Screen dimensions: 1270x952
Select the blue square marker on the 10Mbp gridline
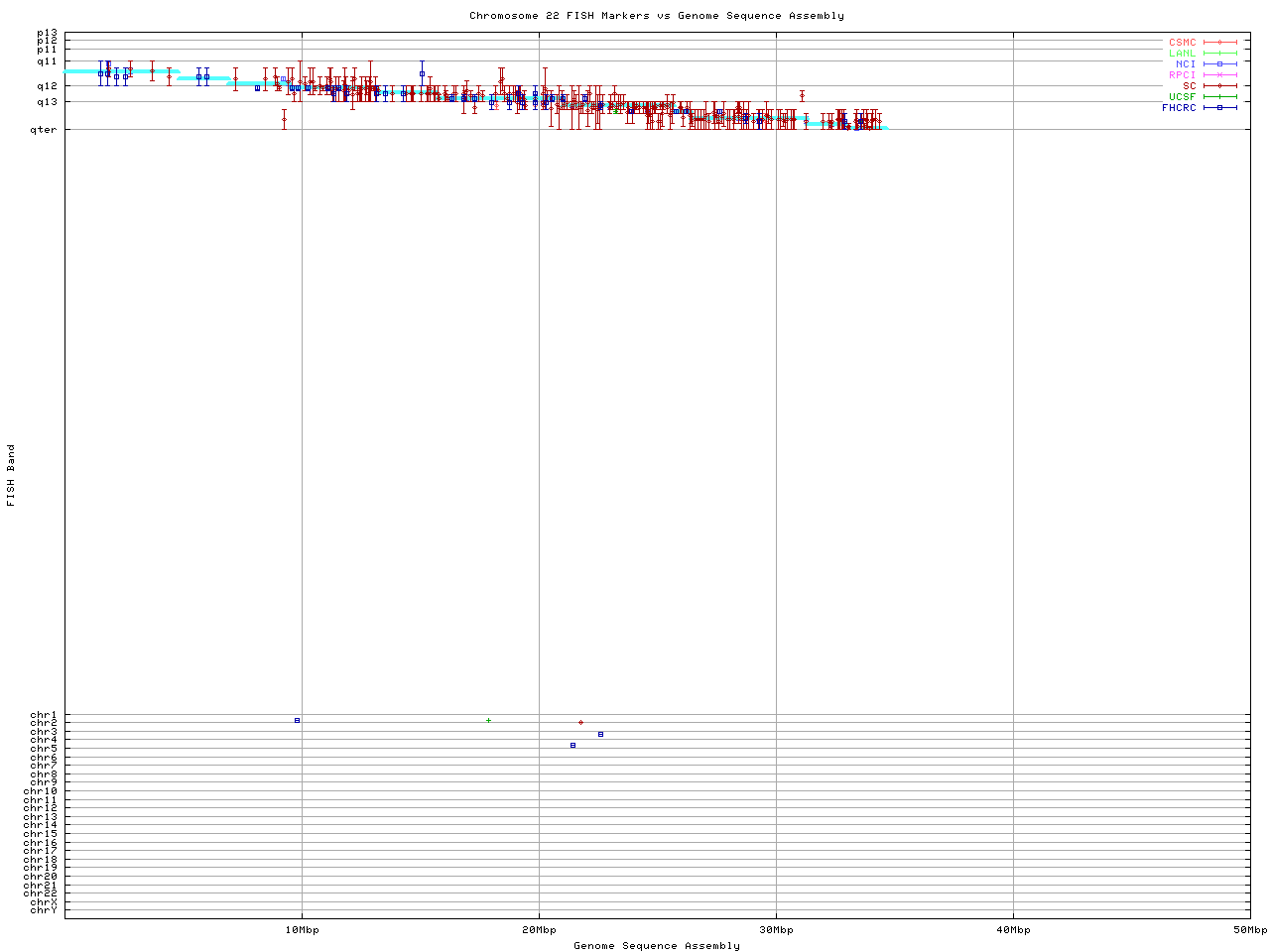tap(297, 720)
